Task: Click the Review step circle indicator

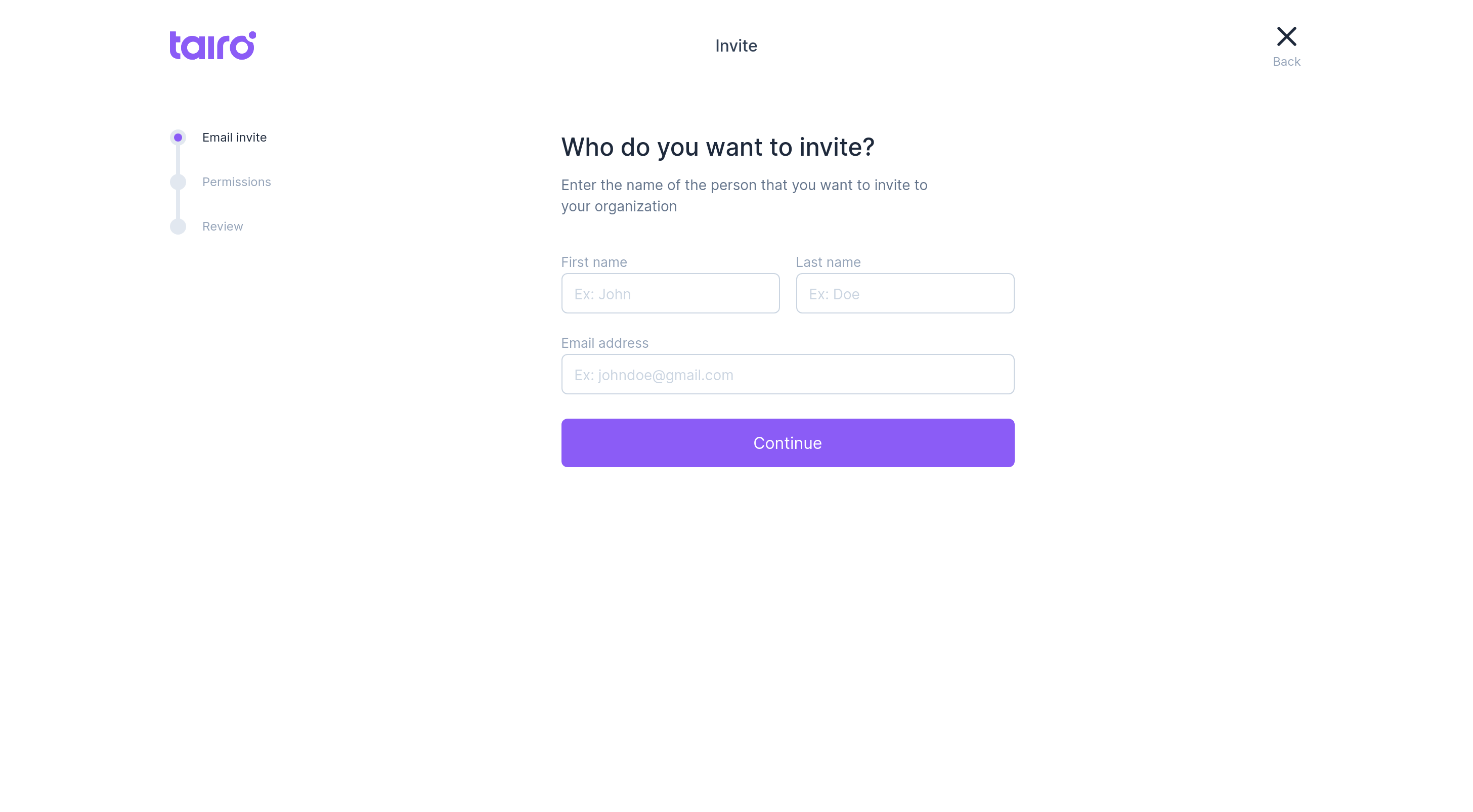Action: 178,227
